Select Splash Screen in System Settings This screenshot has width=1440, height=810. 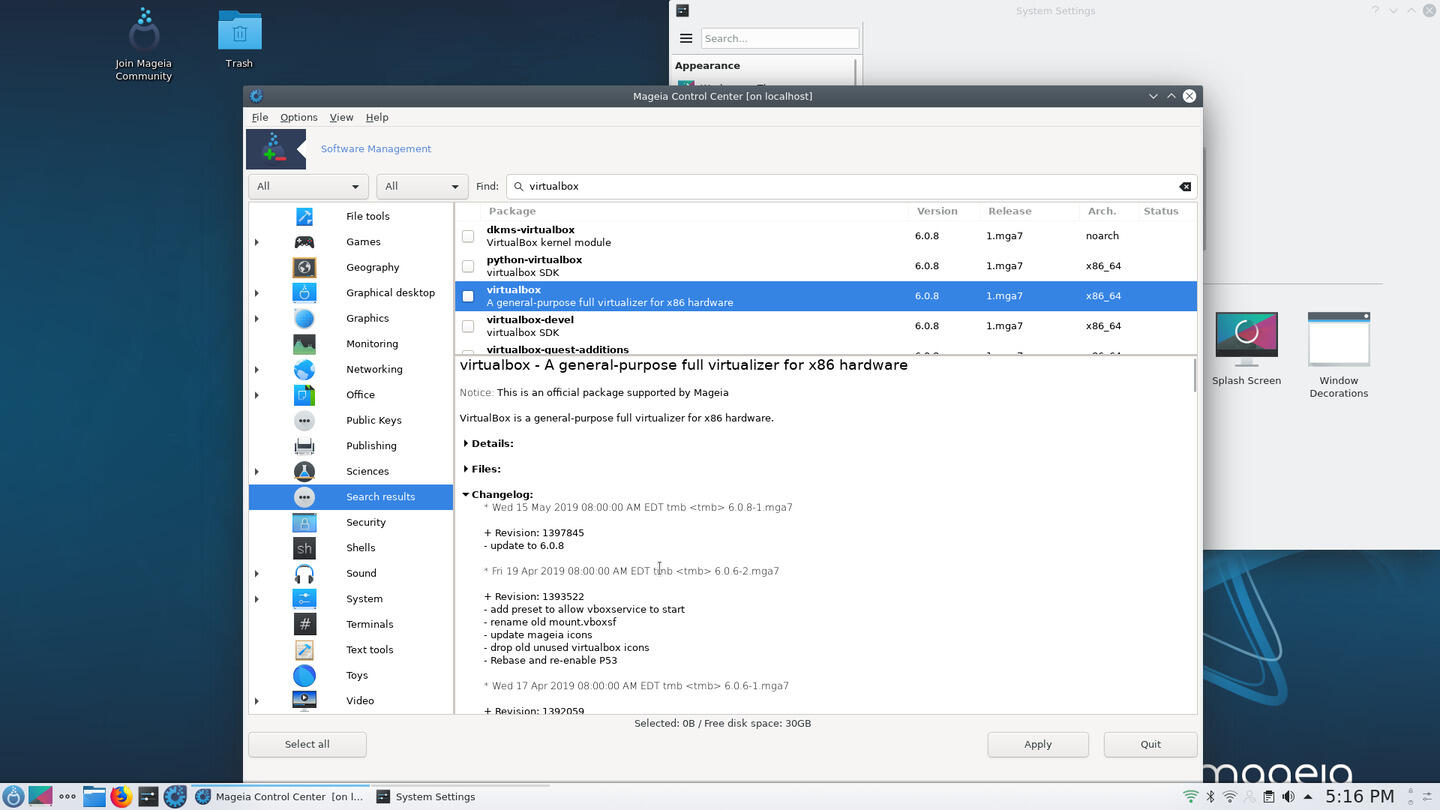(x=1246, y=348)
